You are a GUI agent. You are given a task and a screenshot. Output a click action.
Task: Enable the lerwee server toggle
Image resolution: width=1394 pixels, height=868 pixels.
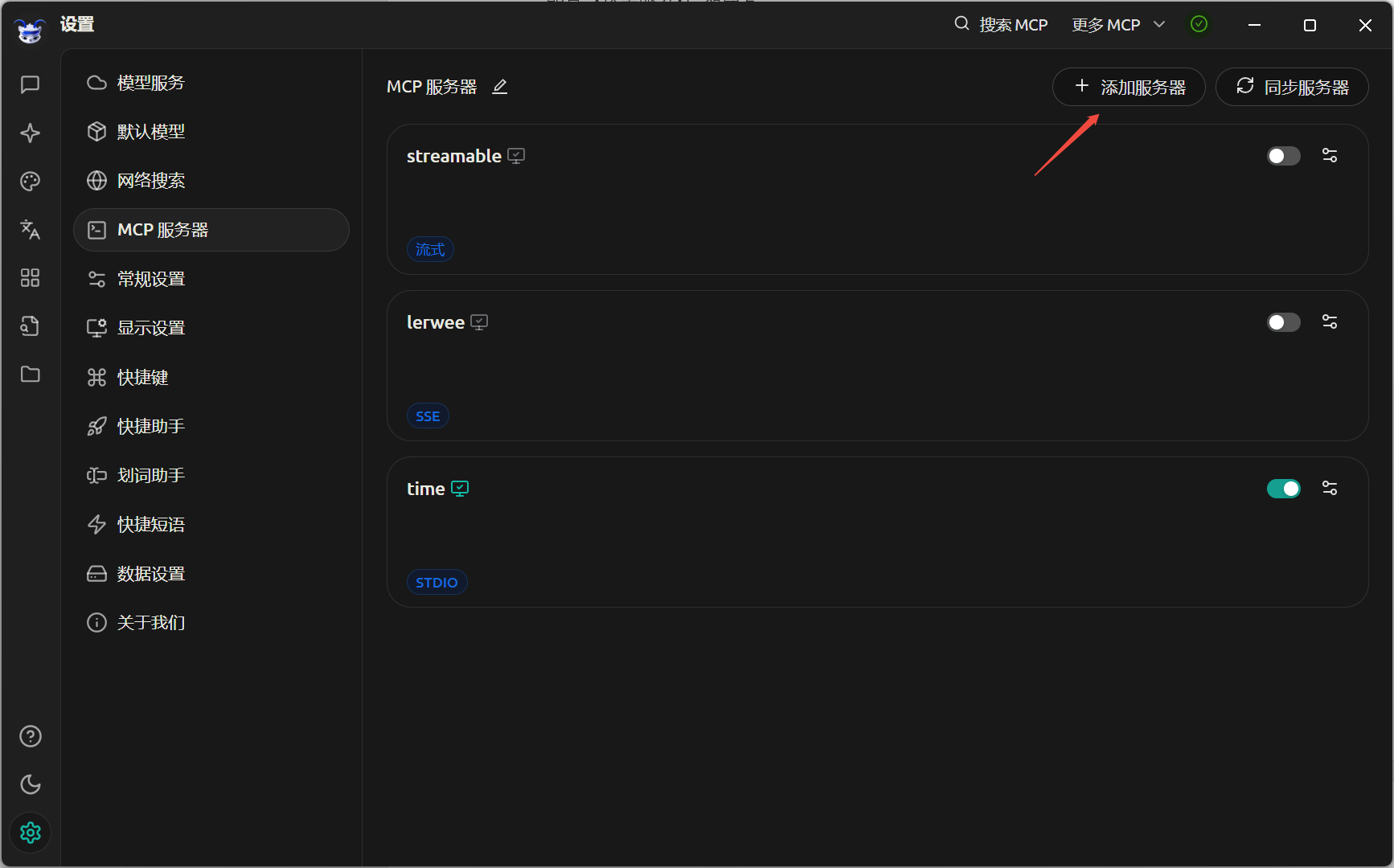1283,322
